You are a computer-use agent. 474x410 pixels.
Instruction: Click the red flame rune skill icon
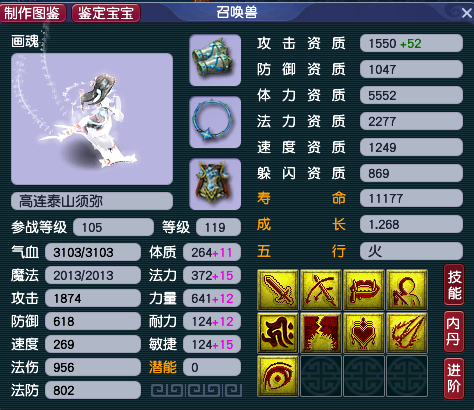point(278,333)
